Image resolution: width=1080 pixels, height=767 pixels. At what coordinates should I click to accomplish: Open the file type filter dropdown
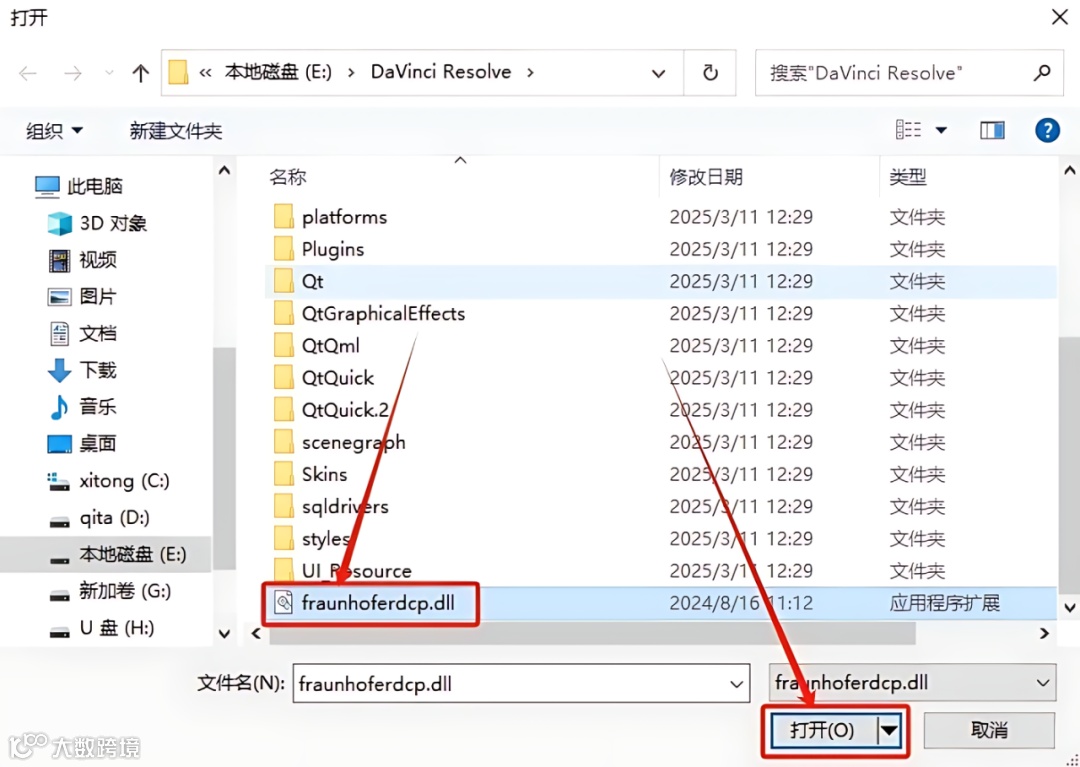click(913, 683)
